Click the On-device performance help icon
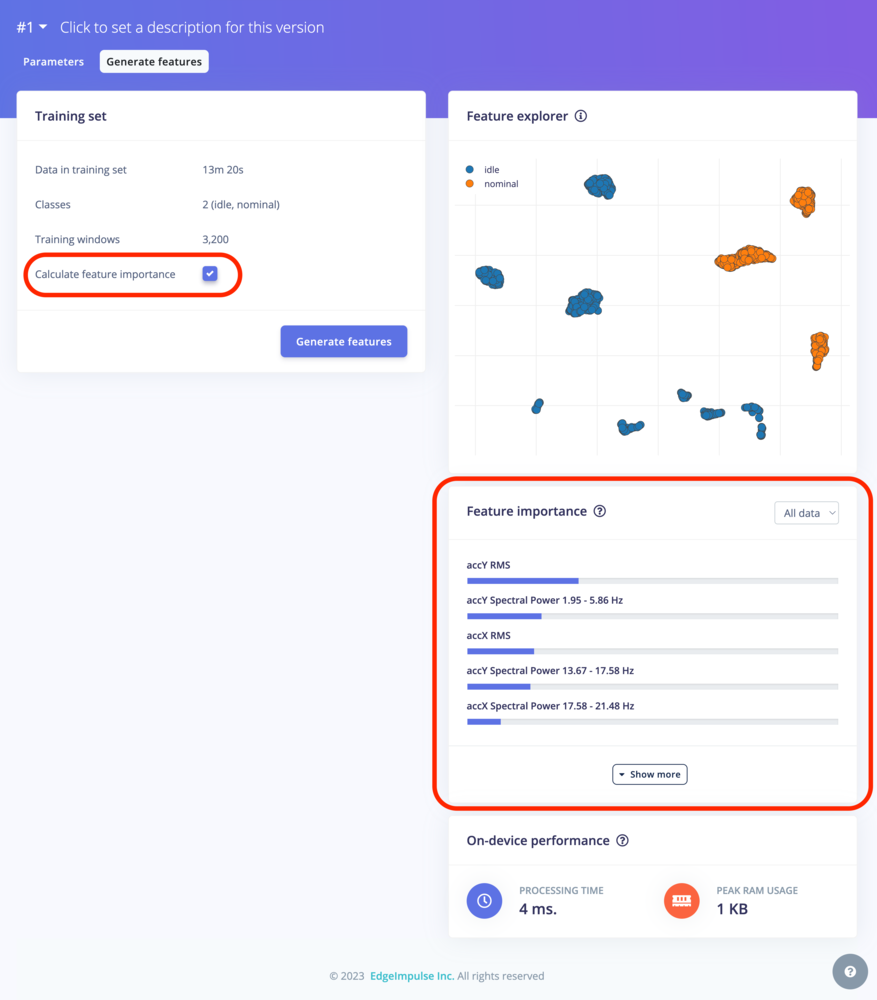 coord(623,841)
